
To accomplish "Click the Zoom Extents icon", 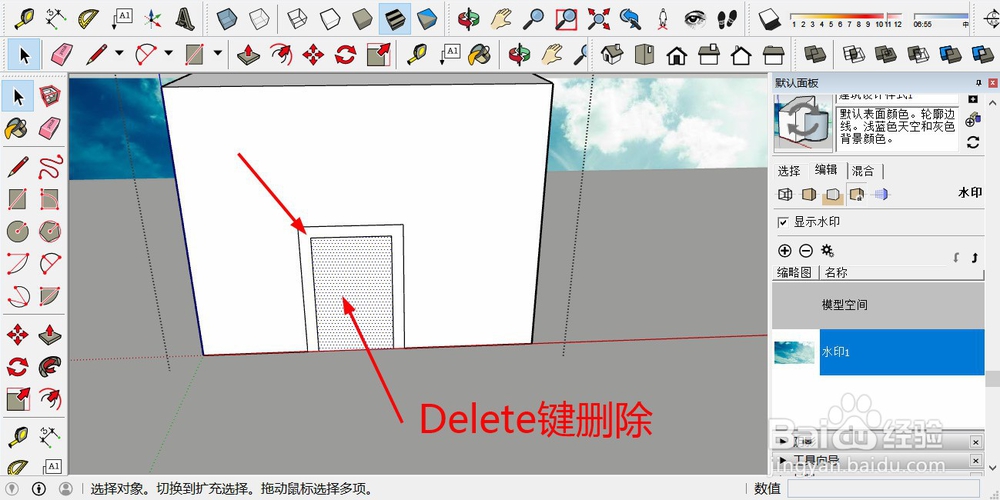I will click(x=598, y=18).
